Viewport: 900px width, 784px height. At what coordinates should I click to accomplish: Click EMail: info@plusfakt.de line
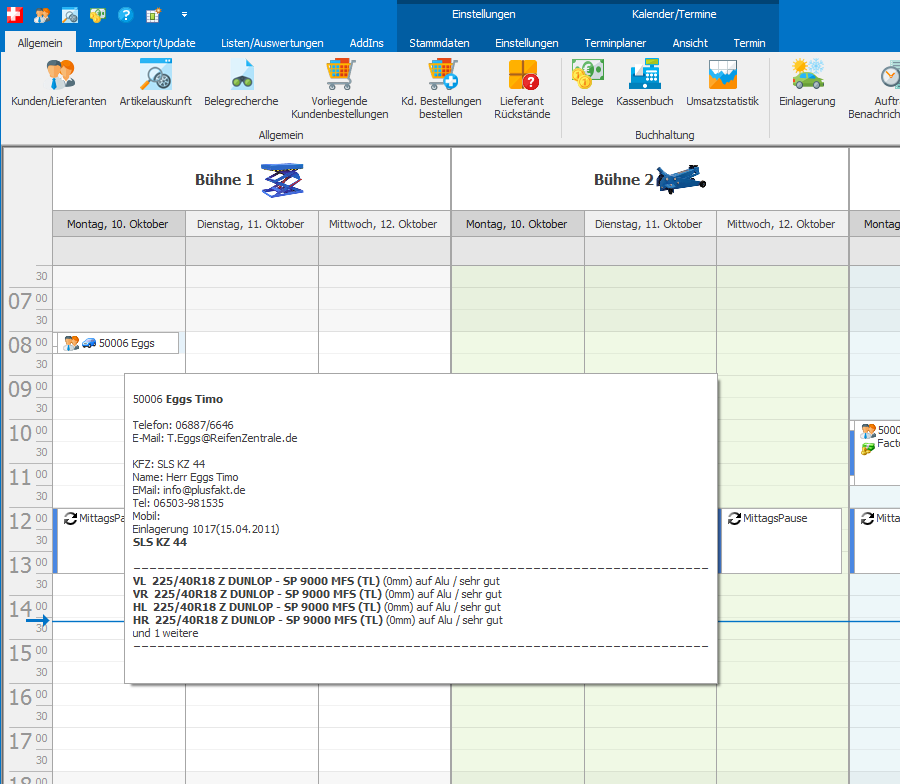(x=188, y=490)
